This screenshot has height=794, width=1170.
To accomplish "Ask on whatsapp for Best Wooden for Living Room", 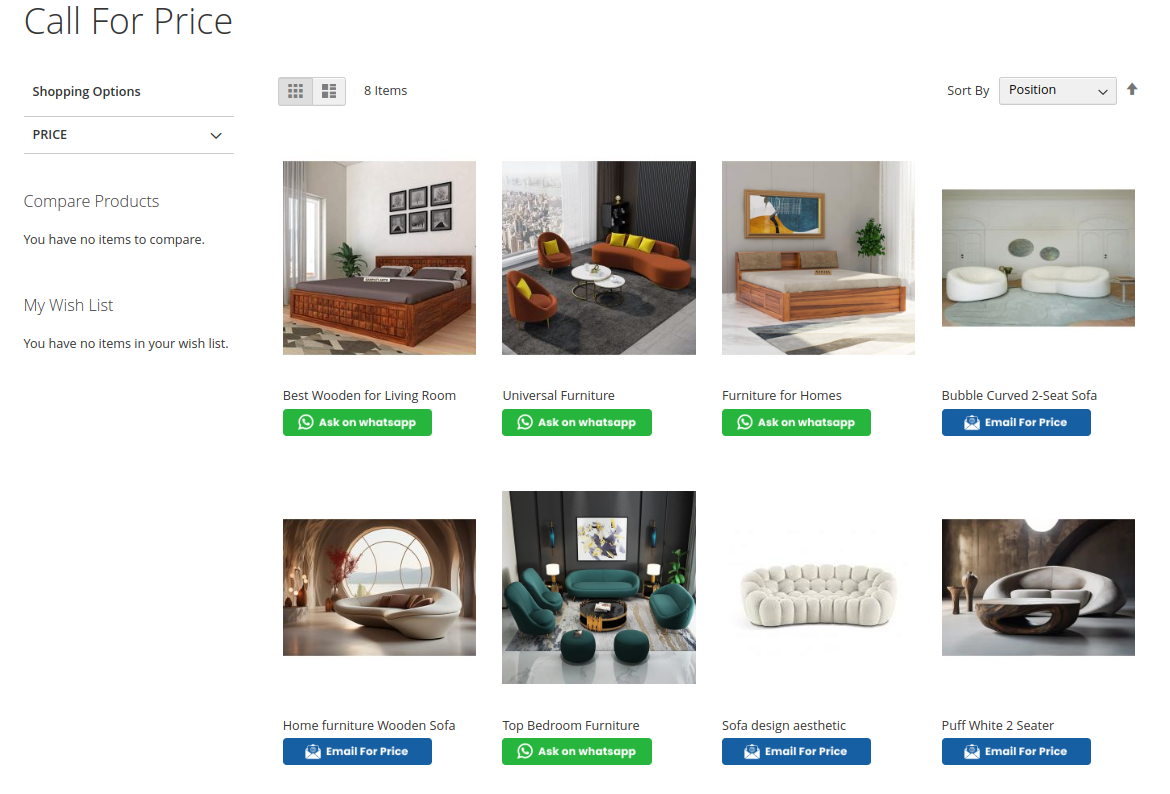I will pos(357,422).
